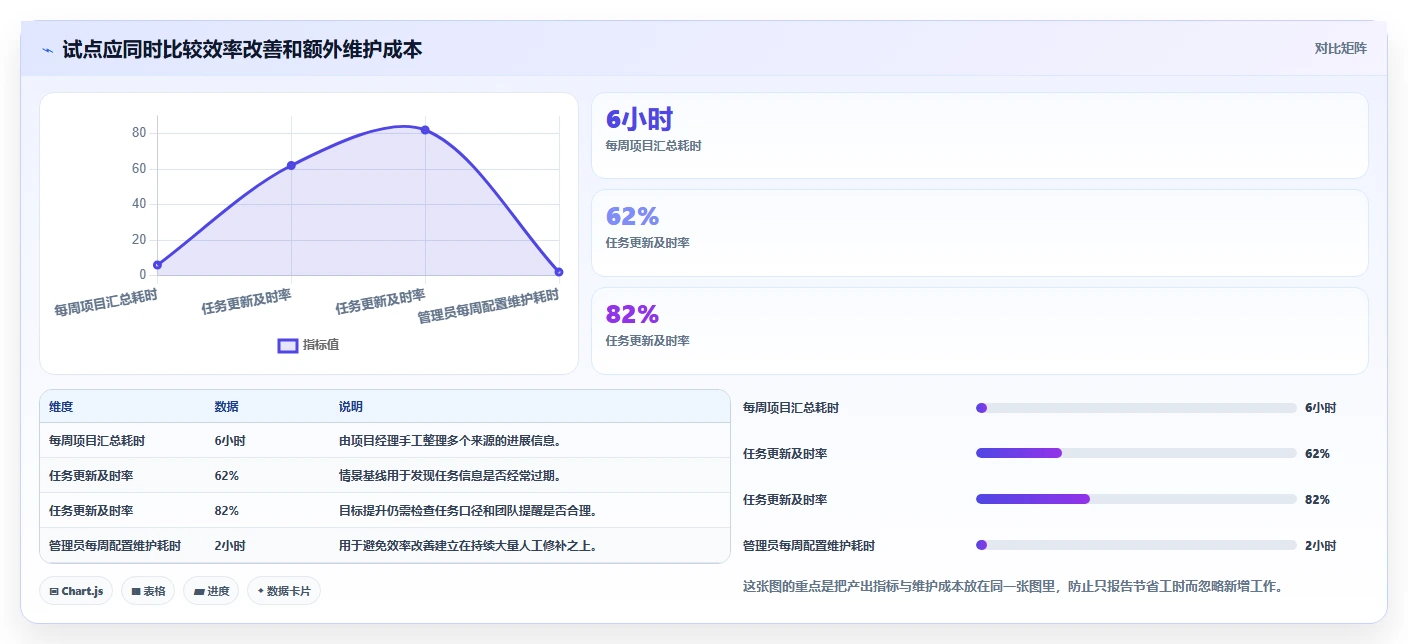This screenshot has height=644, width=1408.
Task: Click the 说明 column header
Action: pos(351,407)
